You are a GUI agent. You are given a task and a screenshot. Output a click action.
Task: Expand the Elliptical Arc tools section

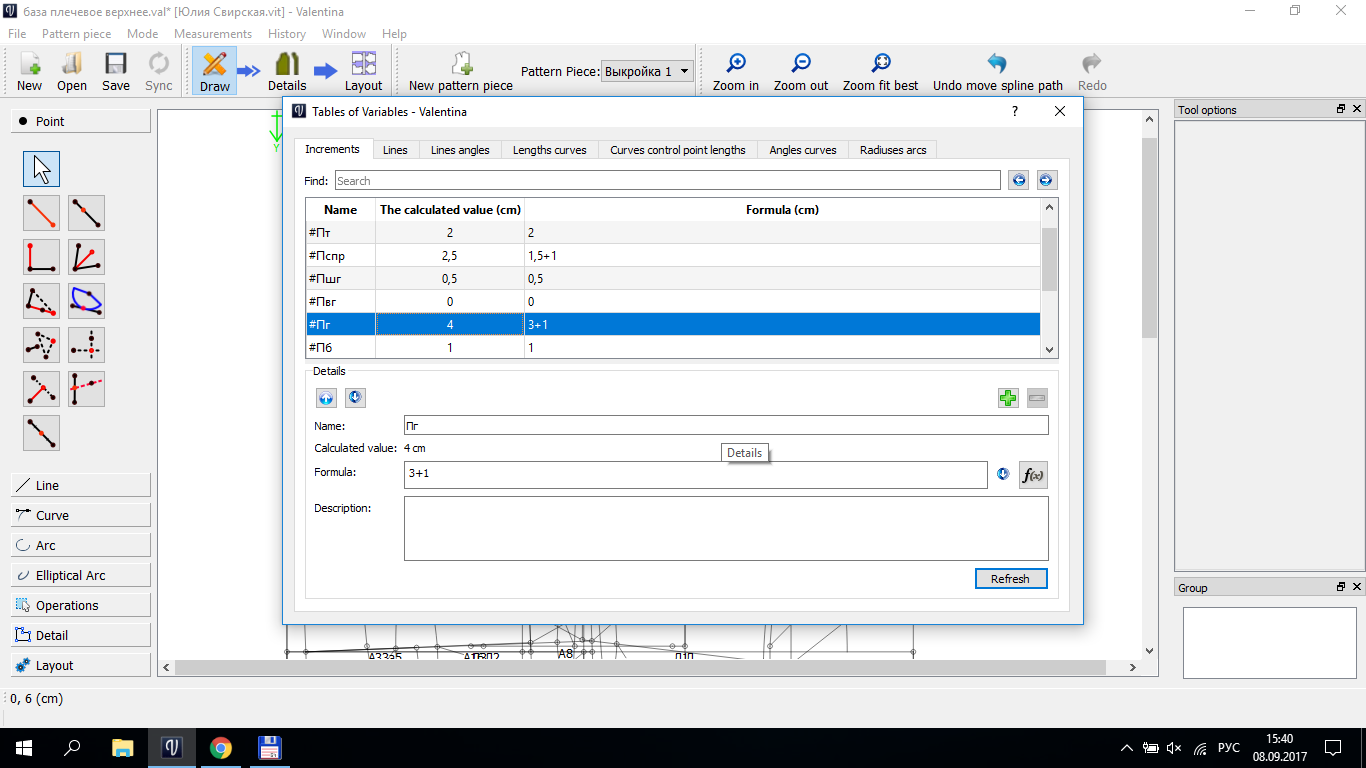coord(81,575)
